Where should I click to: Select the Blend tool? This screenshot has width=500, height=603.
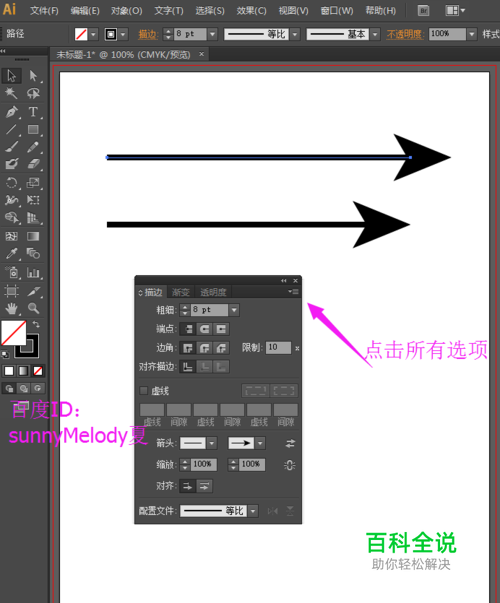coord(33,254)
